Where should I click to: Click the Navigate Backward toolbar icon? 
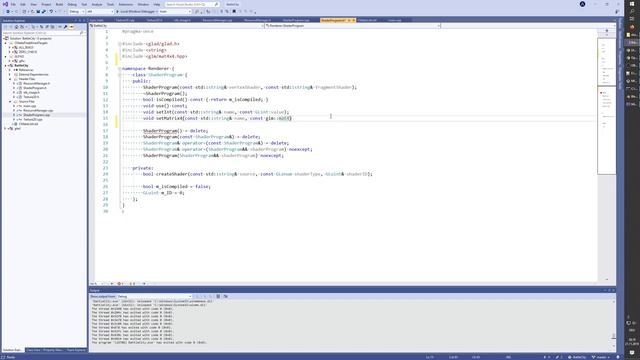coord(8,11)
